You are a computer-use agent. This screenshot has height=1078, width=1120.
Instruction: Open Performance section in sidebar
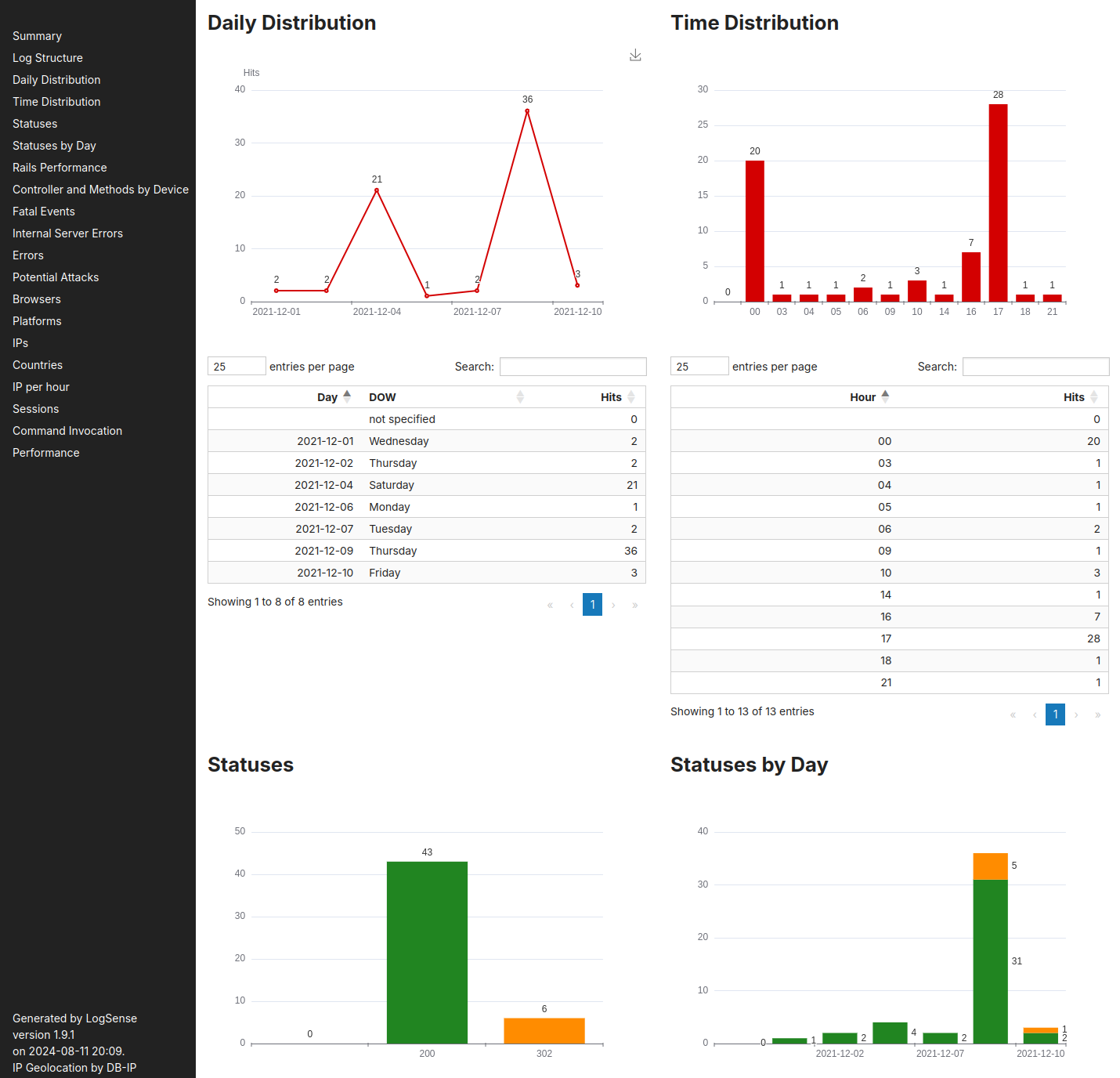[46, 453]
